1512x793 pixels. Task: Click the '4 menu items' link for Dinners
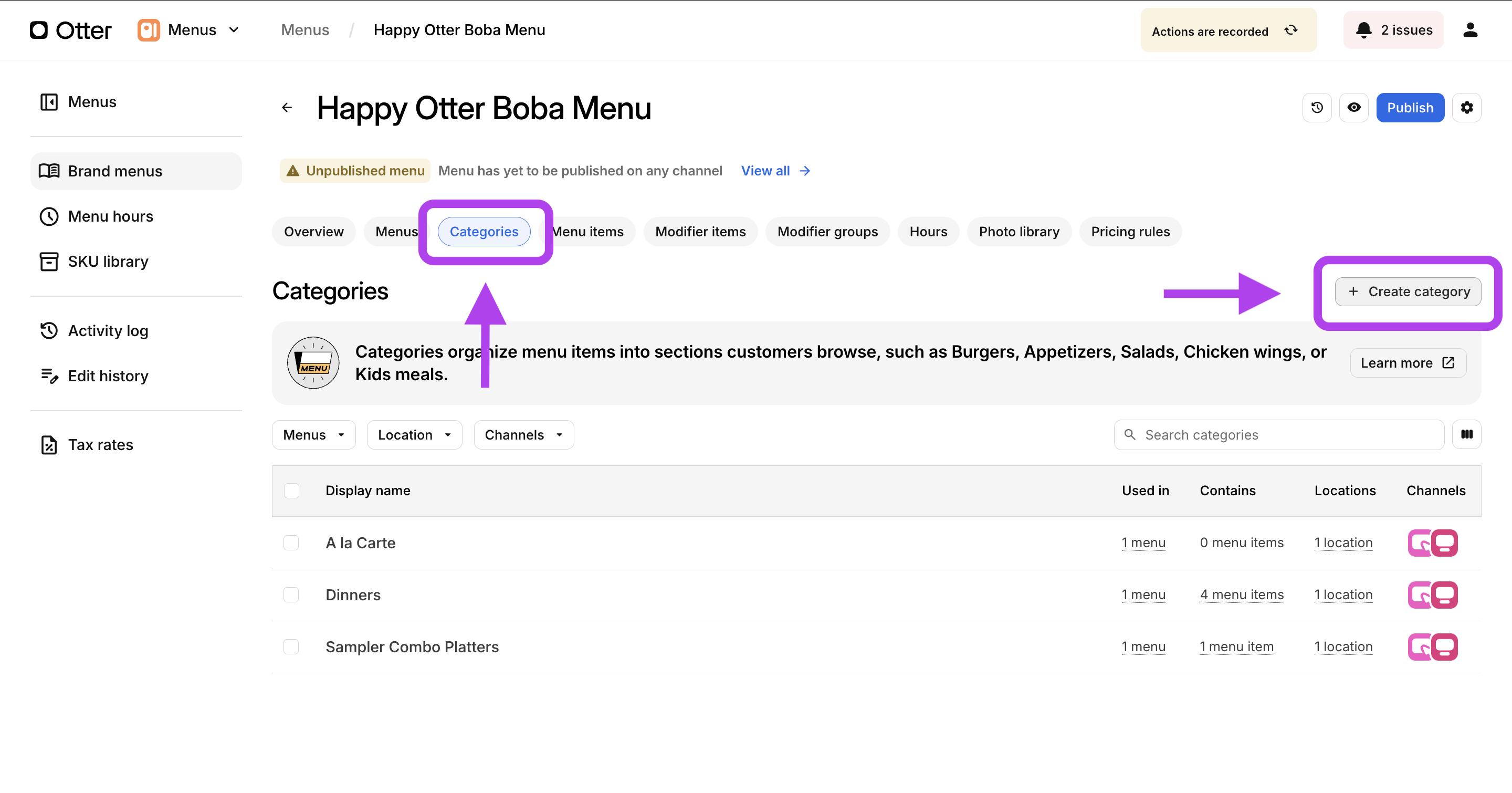(x=1242, y=595)
